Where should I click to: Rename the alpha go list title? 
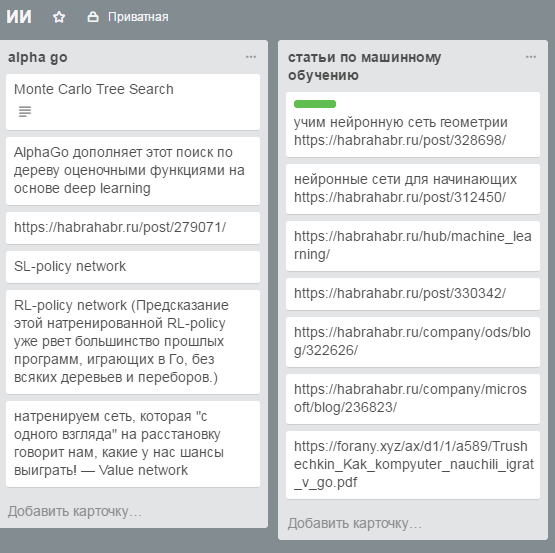(38, 57)
